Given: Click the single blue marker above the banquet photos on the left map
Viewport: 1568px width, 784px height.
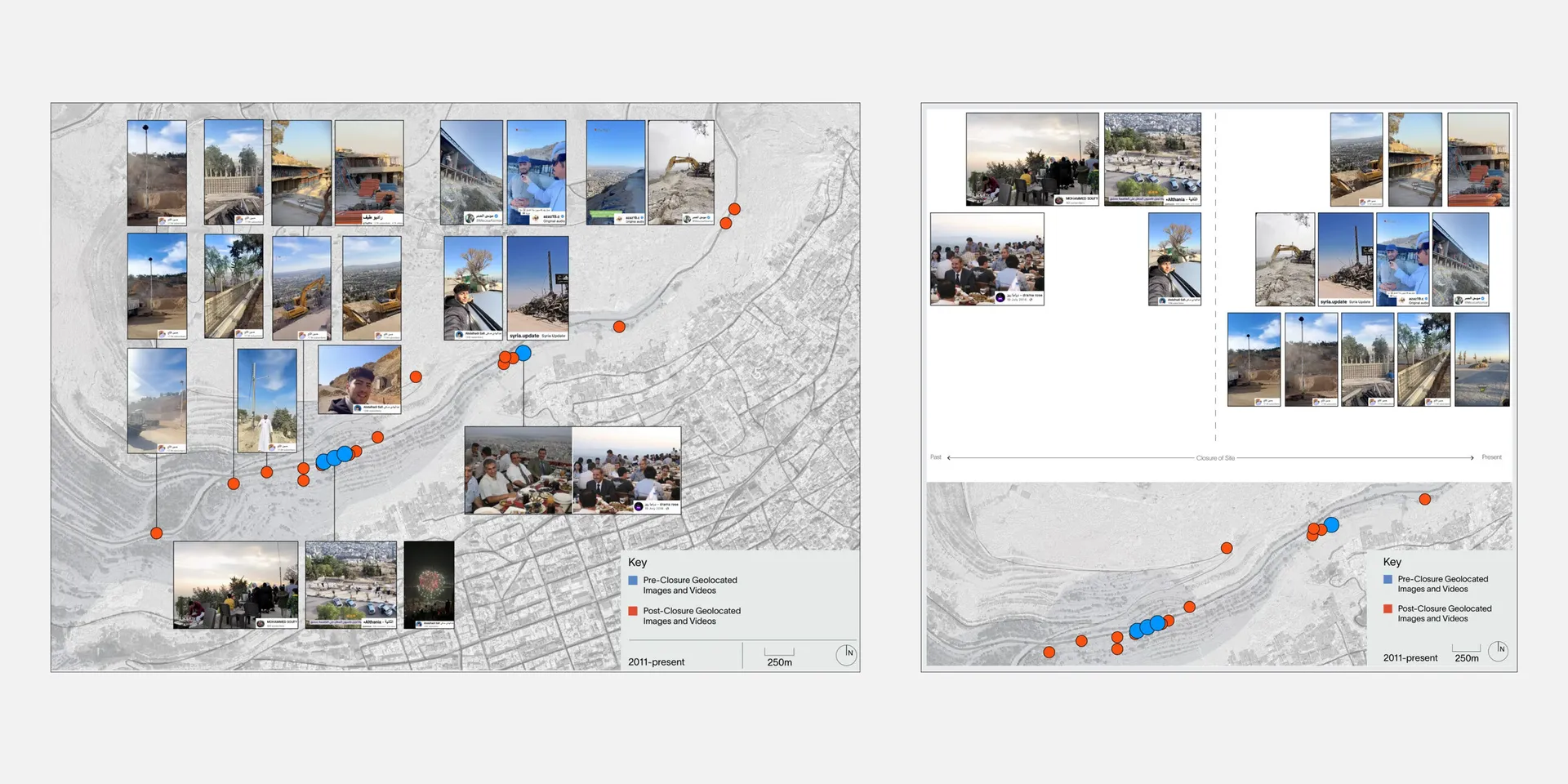Looking at the screenshot, I should pos(523,353).
